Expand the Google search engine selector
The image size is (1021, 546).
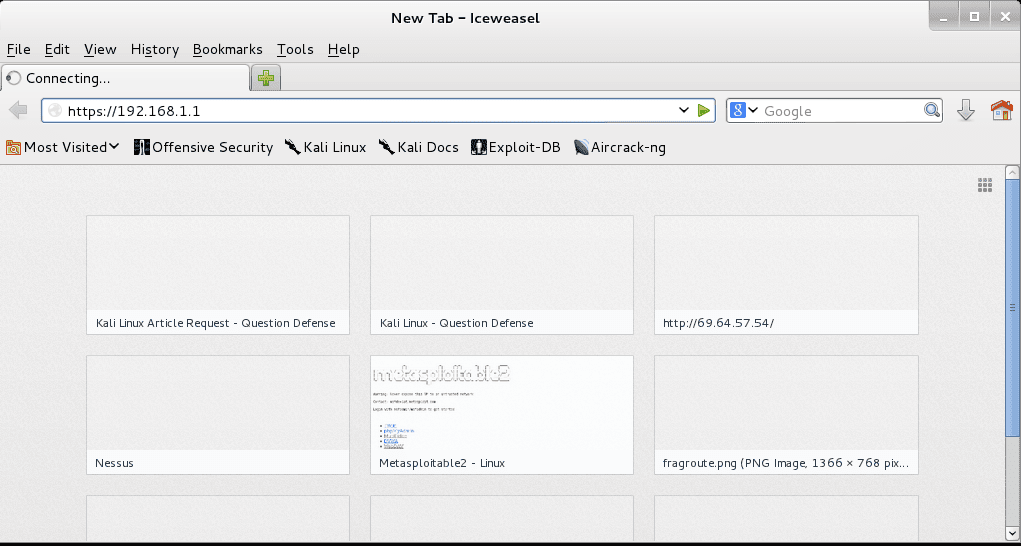[x=744, y=111]
